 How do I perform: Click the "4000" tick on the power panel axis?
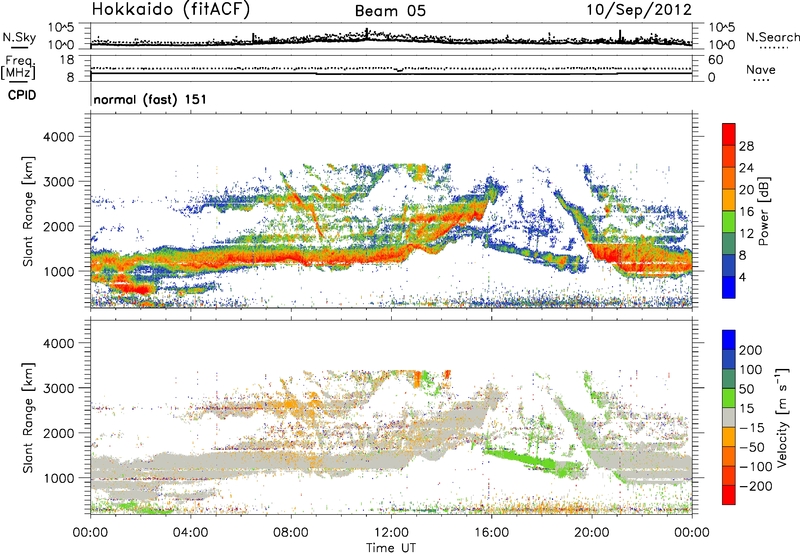click(x=58, y=137)
